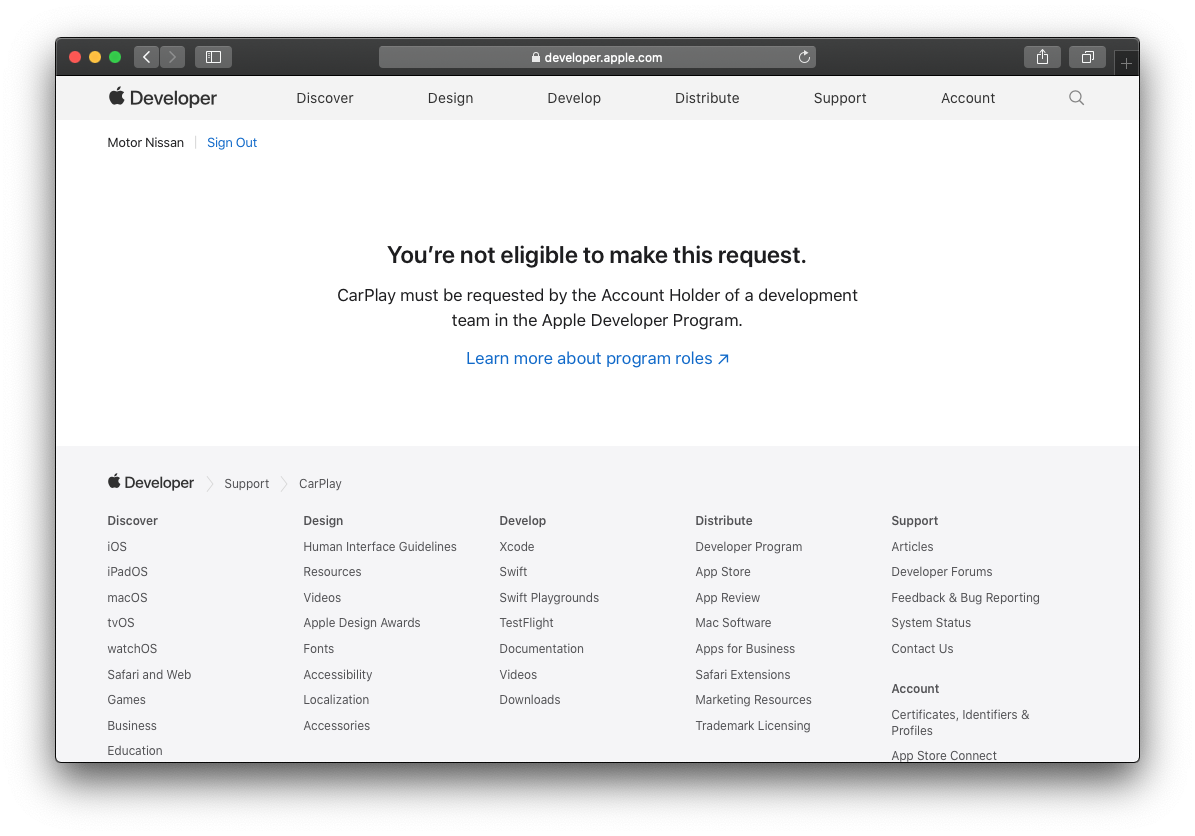Open the Localization footer link

tap(336, 700)
